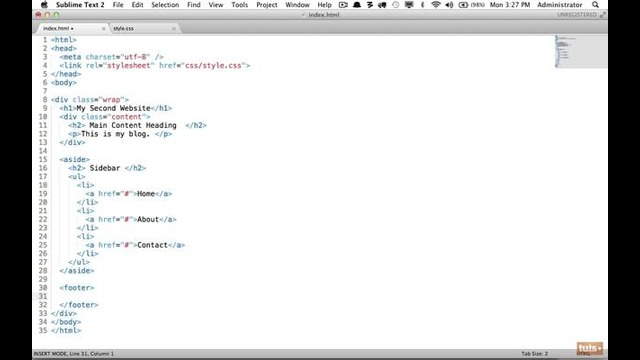Click the minimap code preview
The width and height of the screenshot is (640, 360).
tap(580, 51)
